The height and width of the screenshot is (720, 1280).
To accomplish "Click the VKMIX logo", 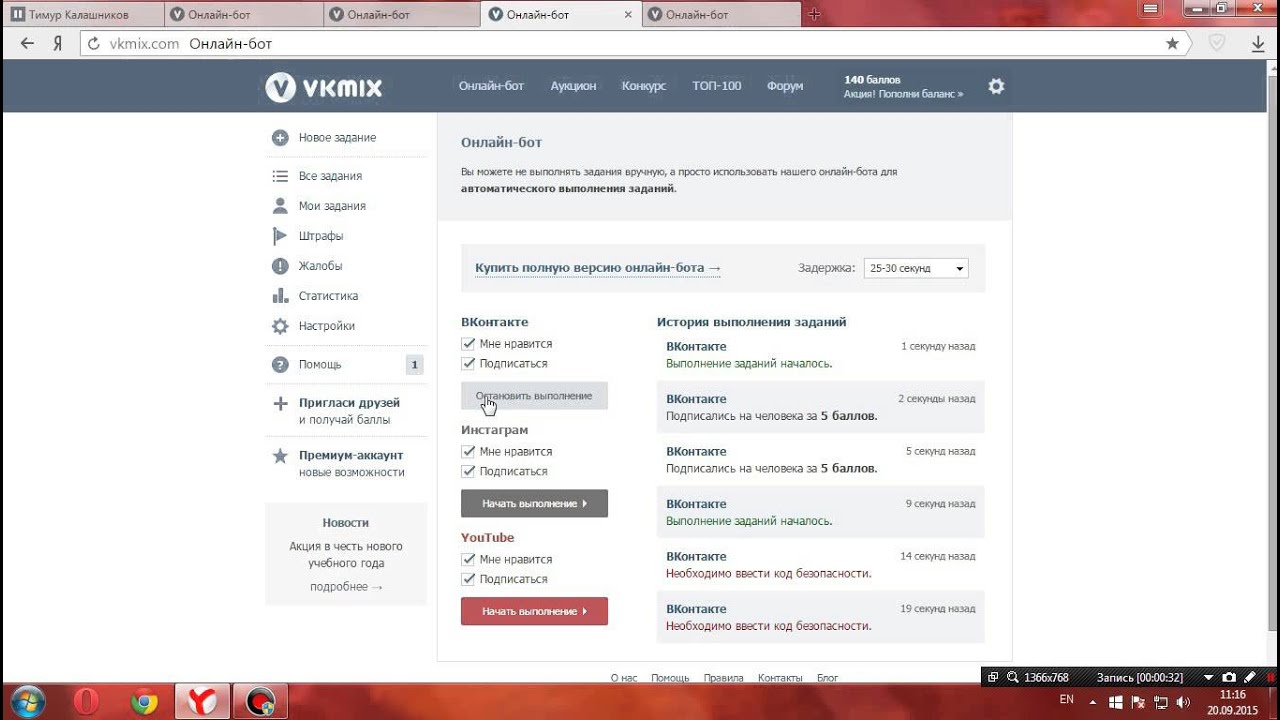I will coord(324,87).
